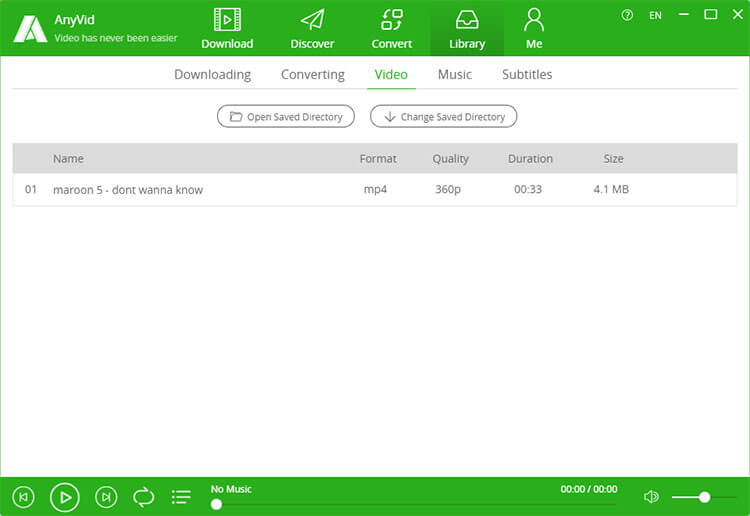Click Open Saved Directory button
Screen dimensions: 750x516
[x=286, y=117]
